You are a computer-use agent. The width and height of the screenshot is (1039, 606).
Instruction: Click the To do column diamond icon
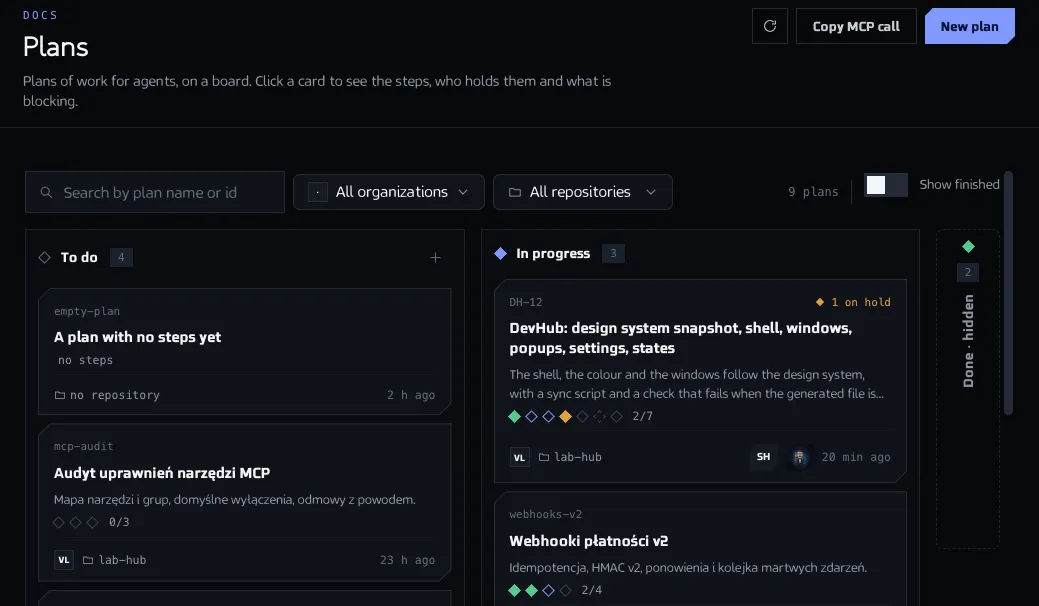click(44, 257)
